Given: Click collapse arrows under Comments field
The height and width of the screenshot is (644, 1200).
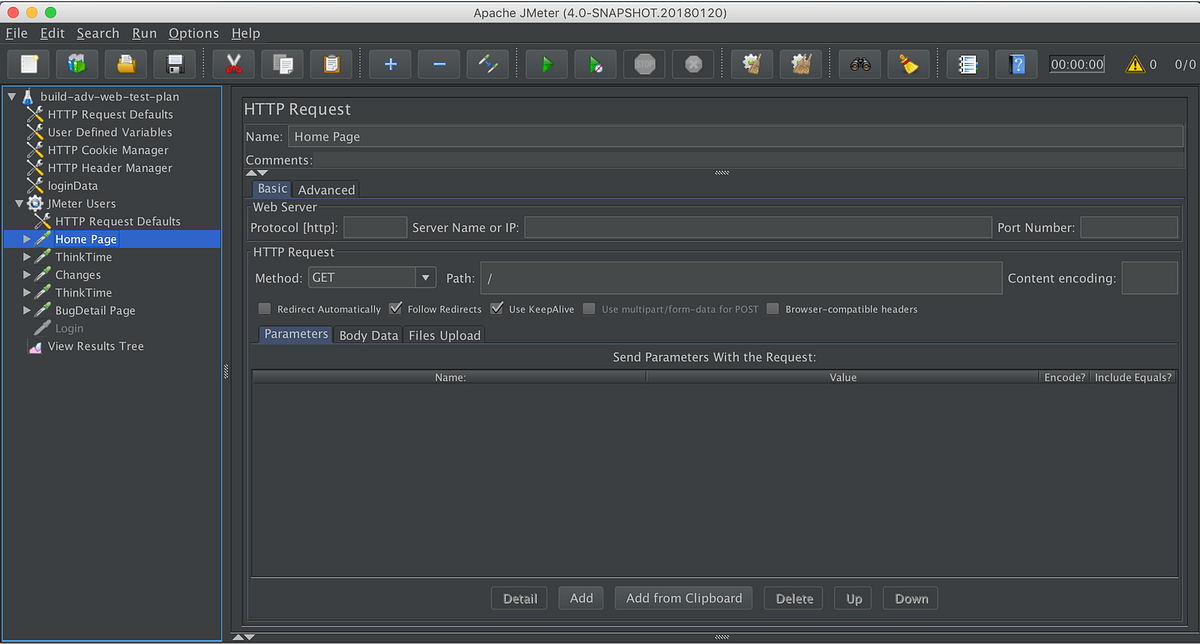Looking at the screenshot, I should (256, 173).
